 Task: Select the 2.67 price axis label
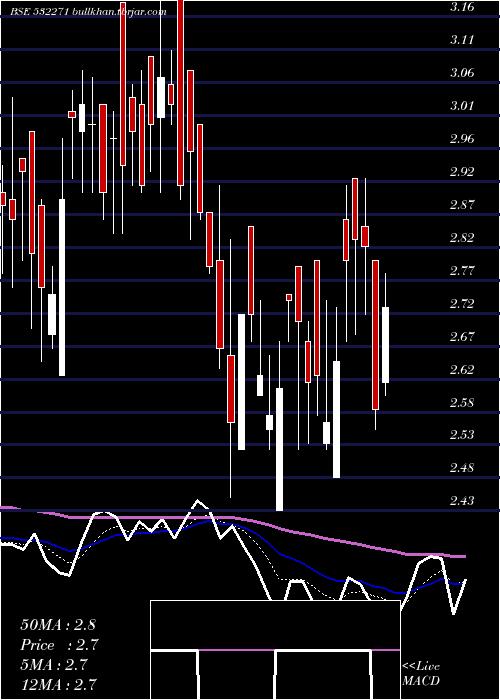tap(463, 337)
